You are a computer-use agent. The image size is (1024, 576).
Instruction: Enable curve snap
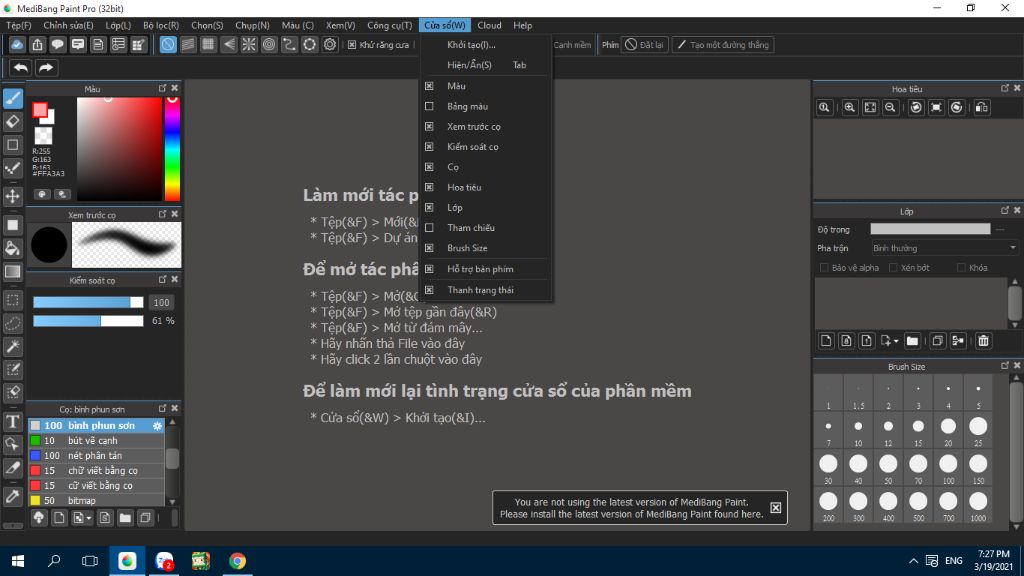coord(289,44)
